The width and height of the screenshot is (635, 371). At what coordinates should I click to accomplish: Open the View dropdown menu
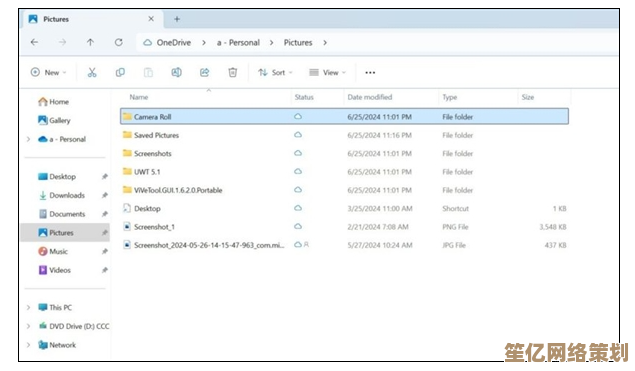pos(327,72)
